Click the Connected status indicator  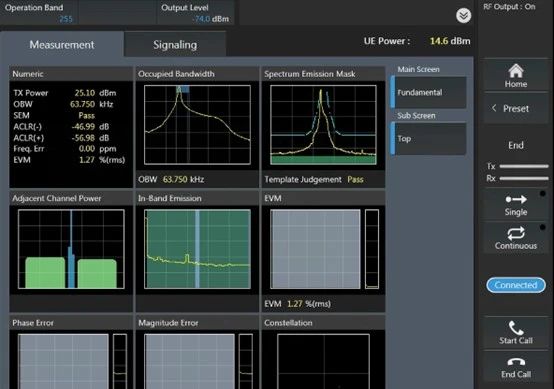click(x=516, y=285)
